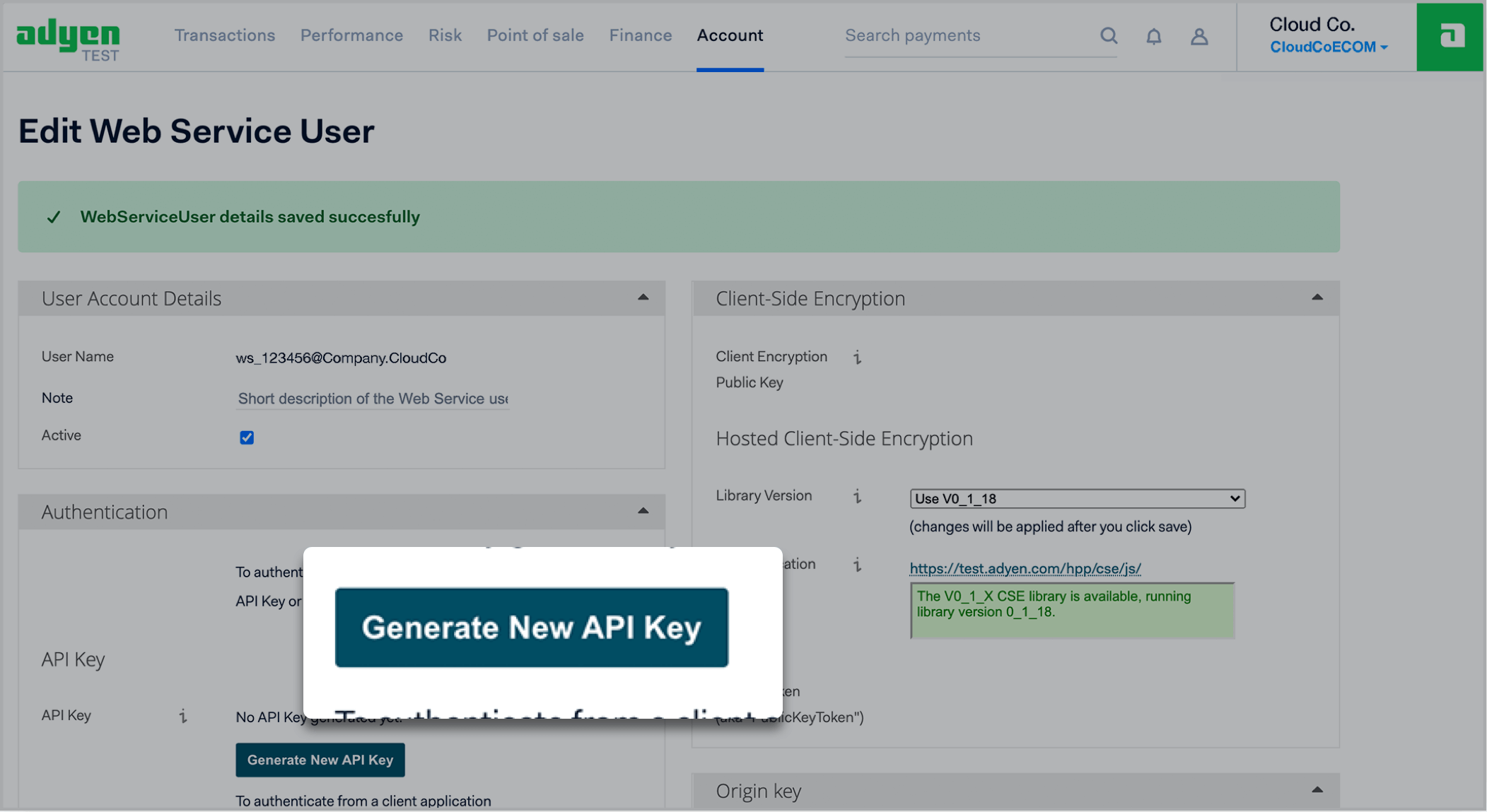Click the info icon next to Client Encryption
This screenshot has width=1487, height=812.
click(x=857, y=357)
